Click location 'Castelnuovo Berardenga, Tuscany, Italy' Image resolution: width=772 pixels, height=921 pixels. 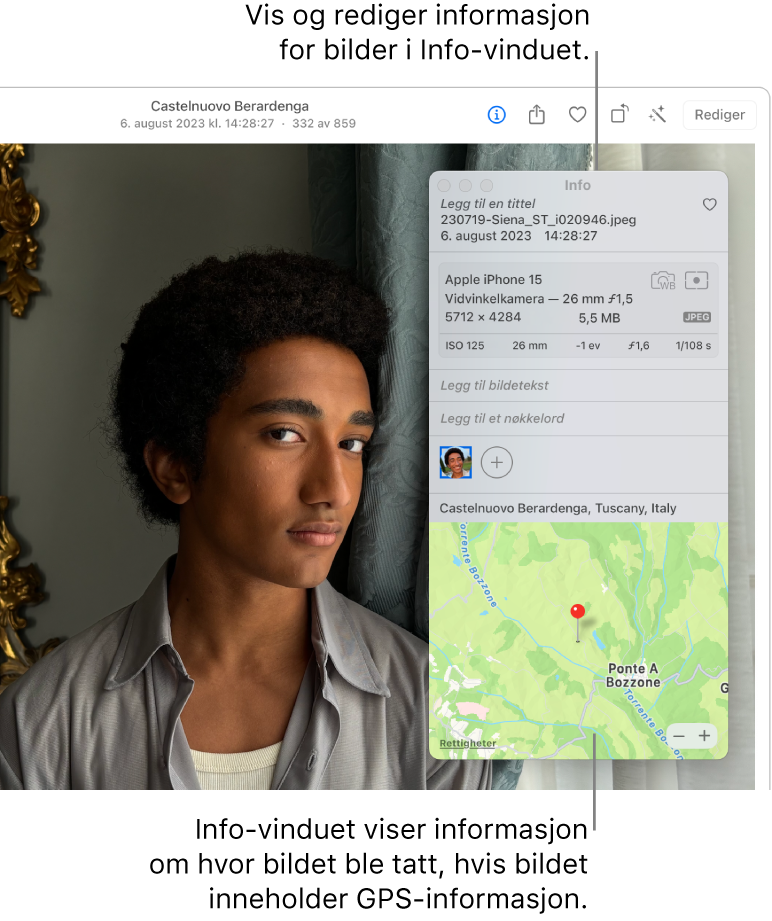tap(558, 508)
